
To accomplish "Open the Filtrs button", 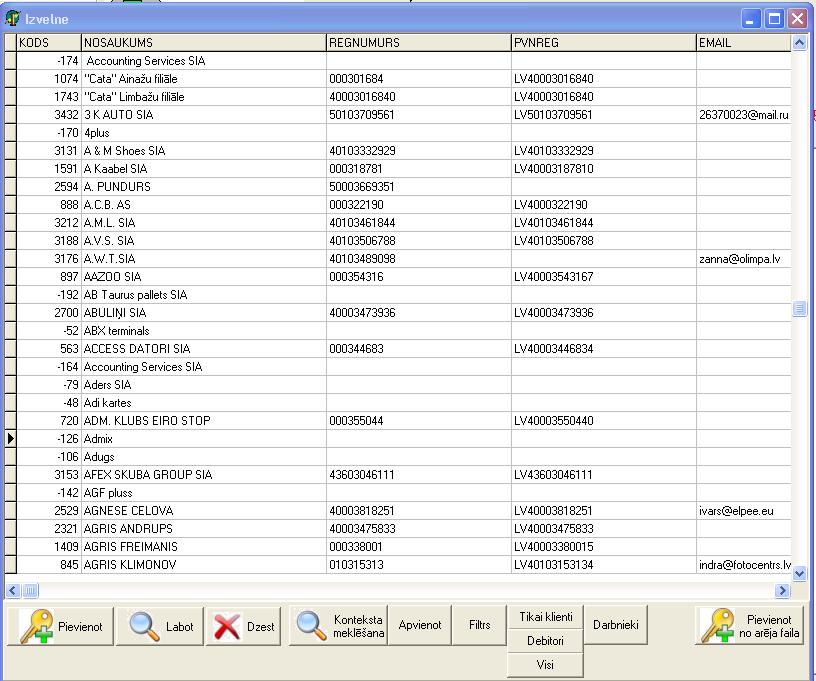I will [479, 625].
